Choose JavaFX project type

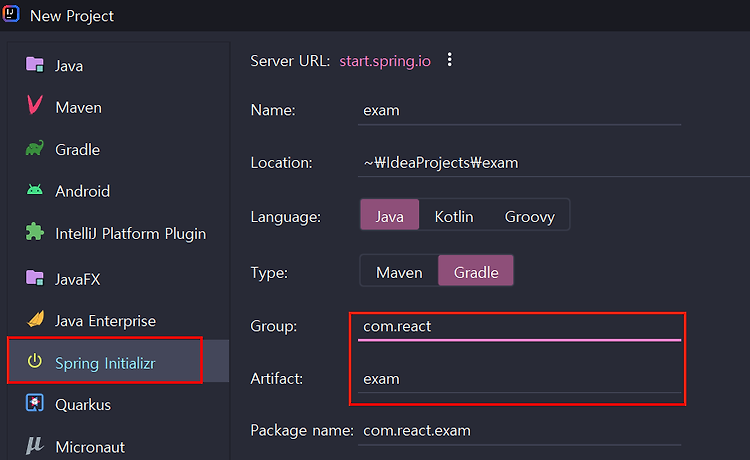coord(118,279)
